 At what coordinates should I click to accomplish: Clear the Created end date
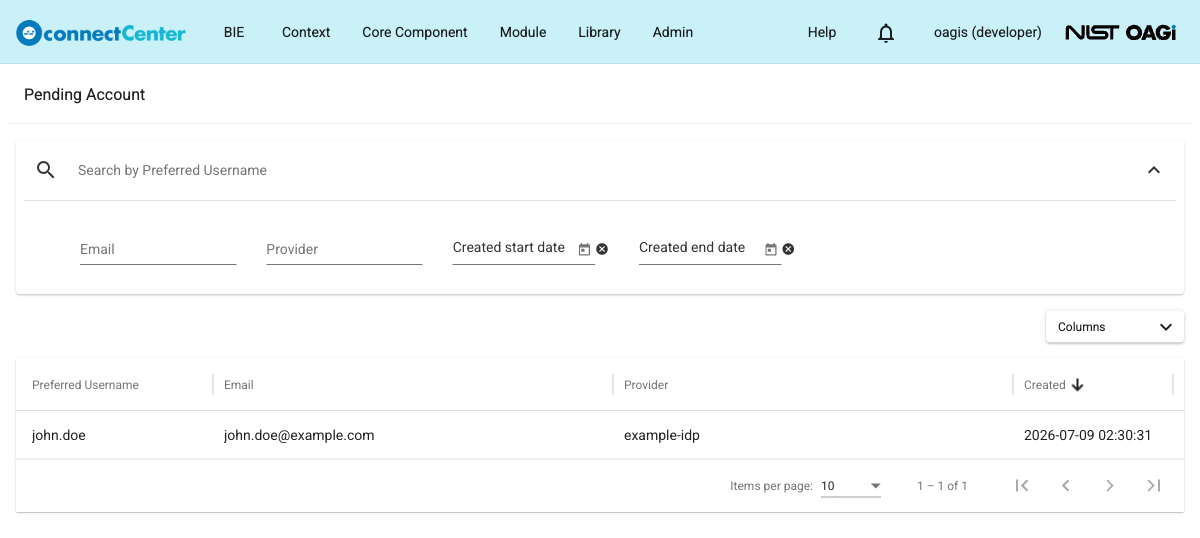click(788, 249)
